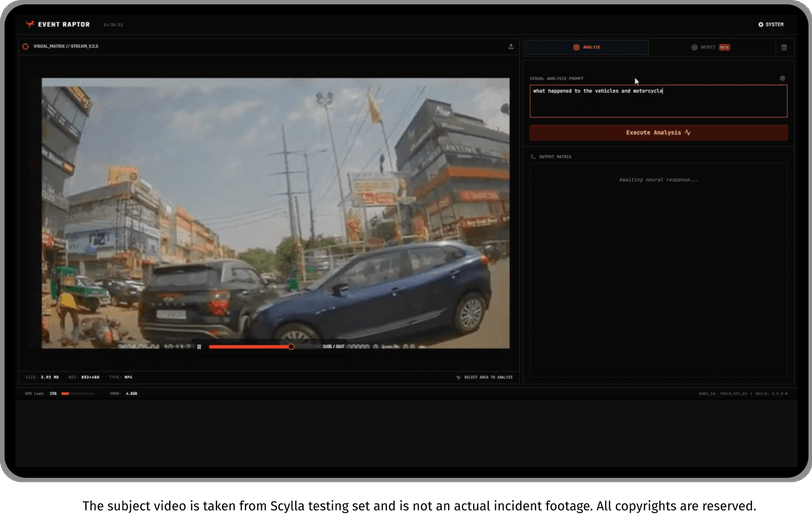
Task: Click the trash delete icon
Action: pyautogui.click(x=784, y=48)
